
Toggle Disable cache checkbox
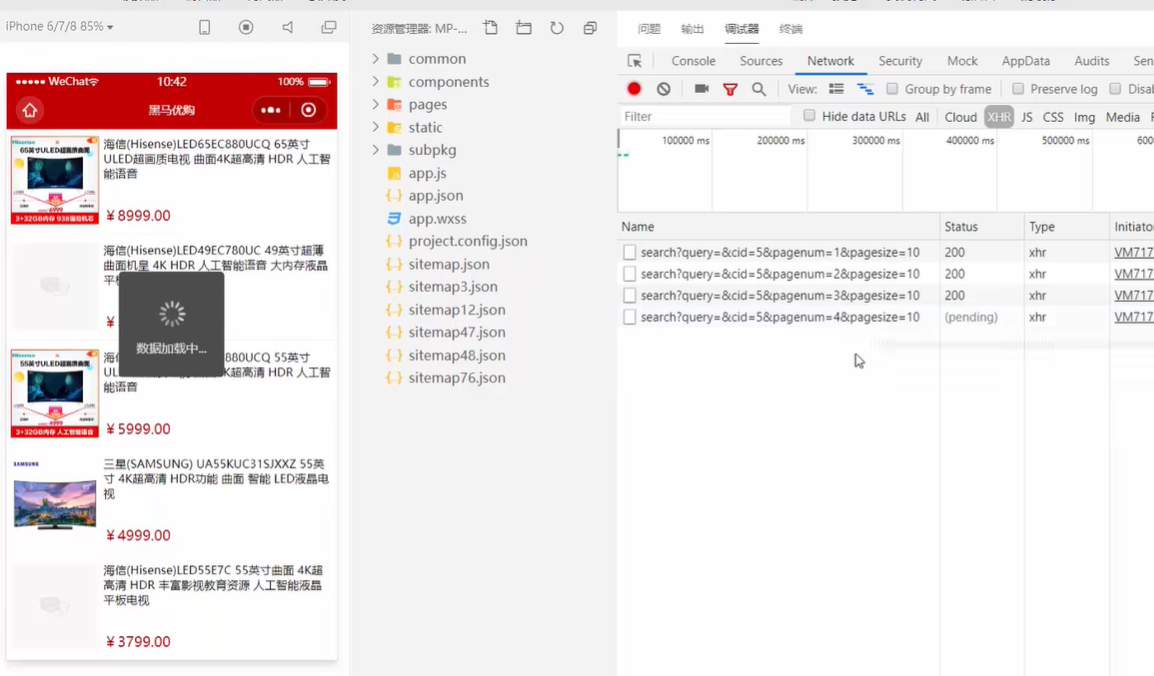pos(1115,89)
